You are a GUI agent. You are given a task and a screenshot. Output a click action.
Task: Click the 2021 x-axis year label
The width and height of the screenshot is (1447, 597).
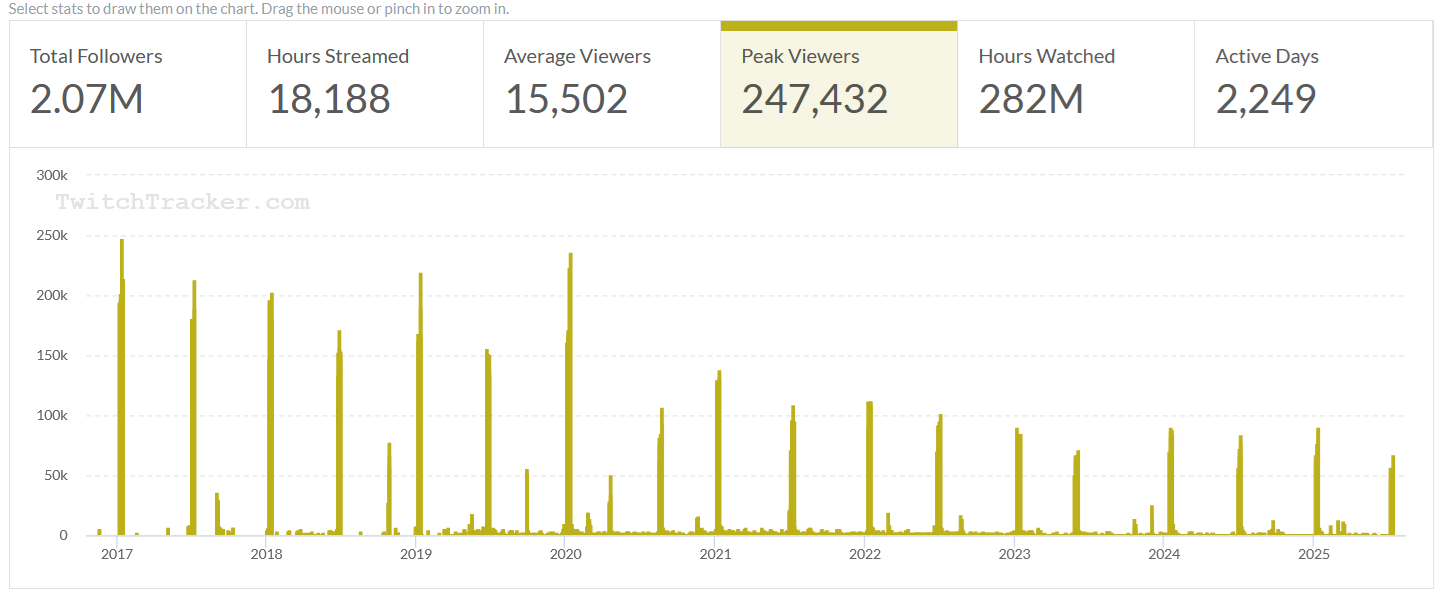pyautogui.click(x=715, y=554)
